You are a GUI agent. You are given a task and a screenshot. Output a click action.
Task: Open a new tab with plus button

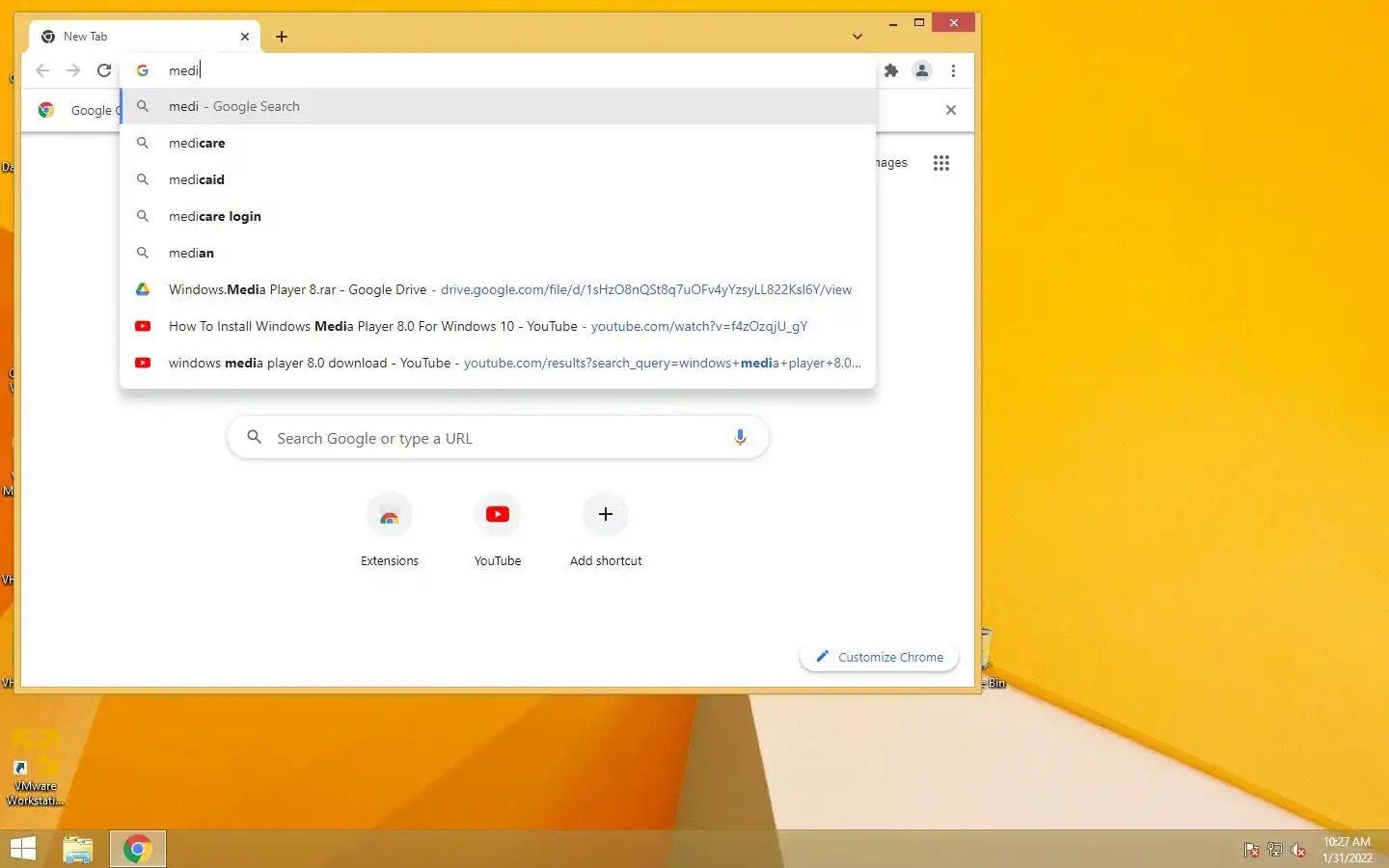pos(282,37)
